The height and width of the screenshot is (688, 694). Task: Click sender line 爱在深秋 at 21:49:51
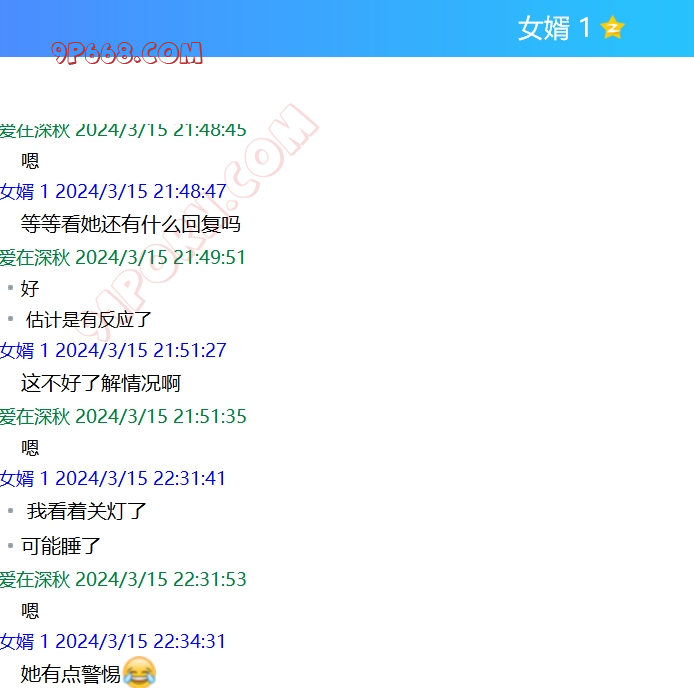pyautogui.click(x=123, y=257)
